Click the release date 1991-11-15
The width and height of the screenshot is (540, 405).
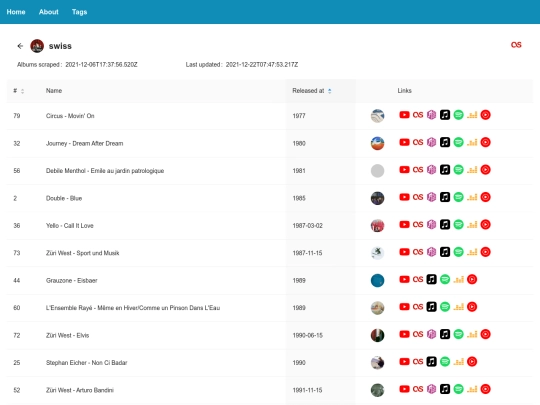tap(307, 390)
